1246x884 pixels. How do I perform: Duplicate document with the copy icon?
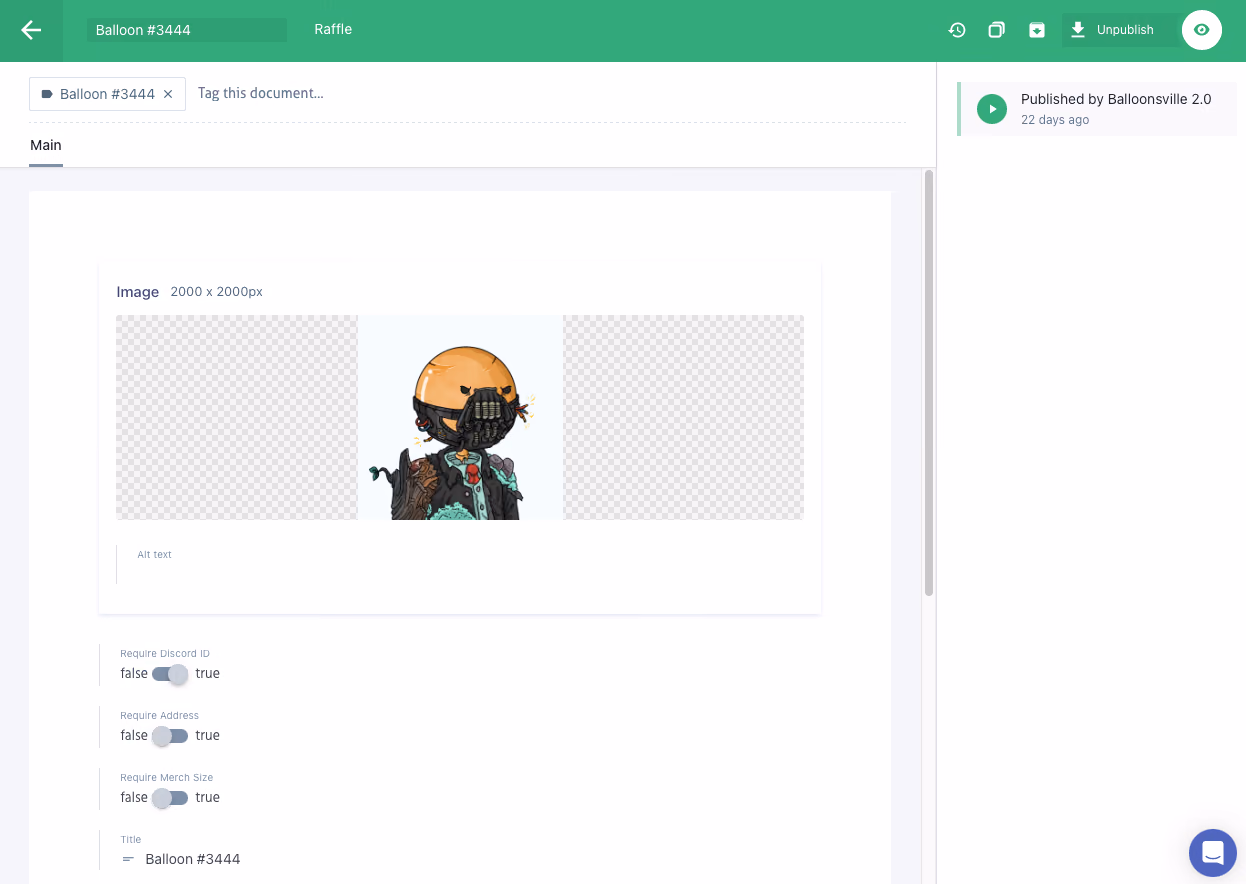(996, 30)
